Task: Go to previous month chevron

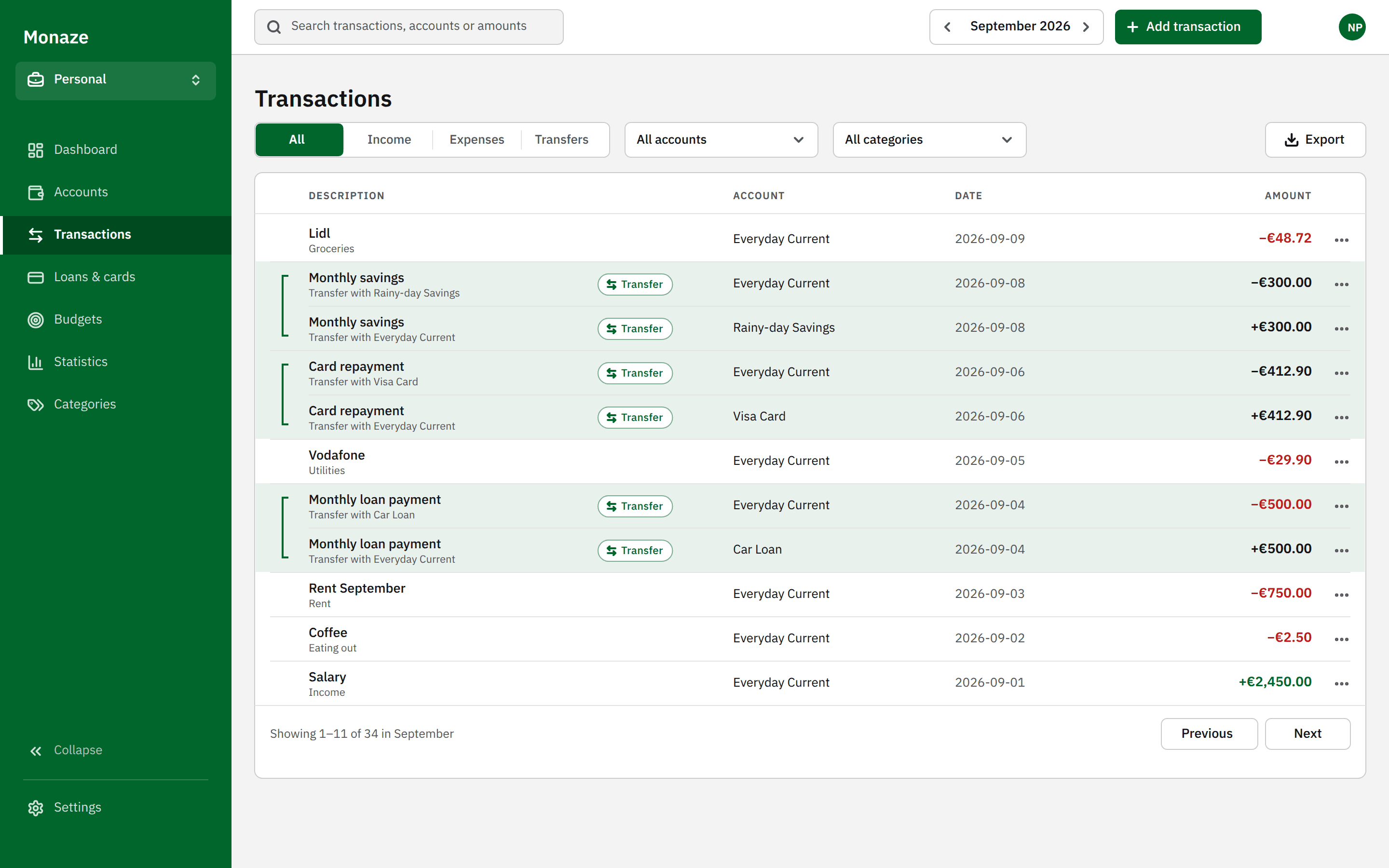Action: pyautogui.click(x=947, y=27)
